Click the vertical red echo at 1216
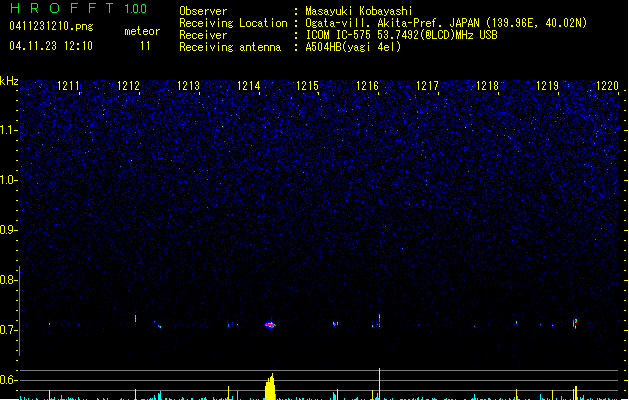The image size is (629, 400). (x=379, y=321)
